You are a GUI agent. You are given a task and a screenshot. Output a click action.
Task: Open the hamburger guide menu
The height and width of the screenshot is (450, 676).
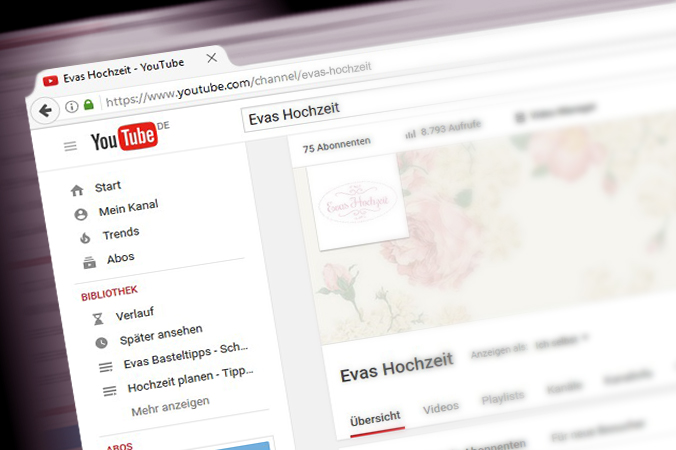[70, 147]
